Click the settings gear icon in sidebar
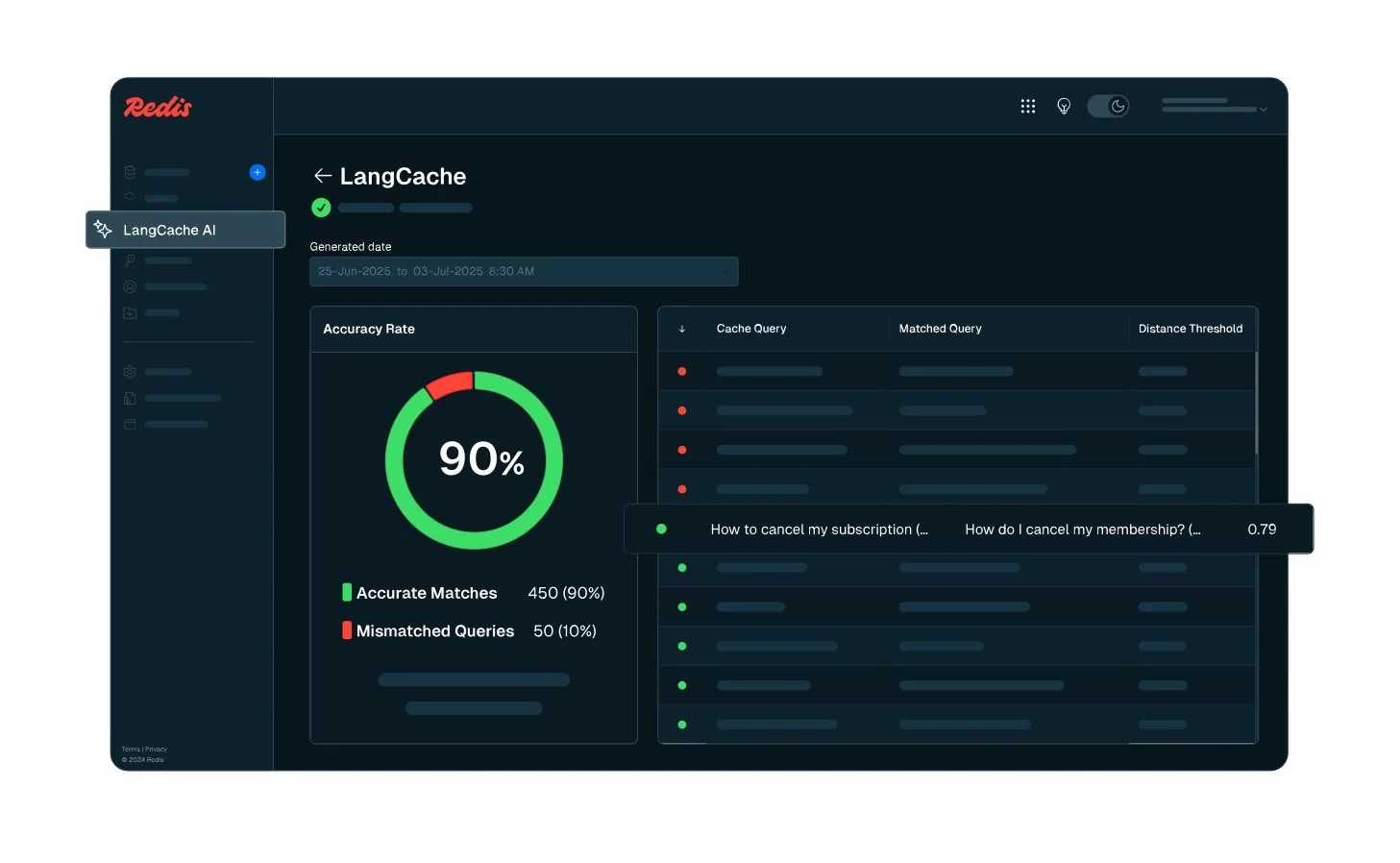This screenshot has width=1400, height=863. (x=130, y=372)
